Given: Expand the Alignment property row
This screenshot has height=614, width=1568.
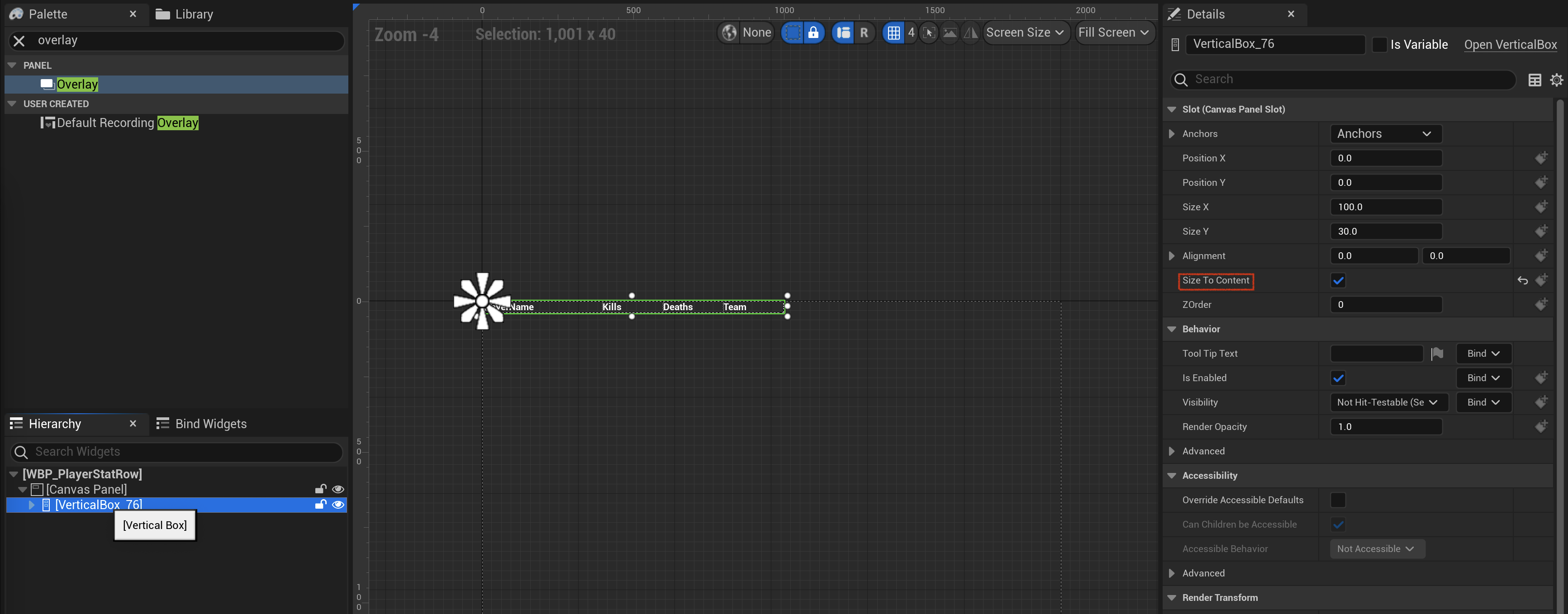Looking at the screenshot, I should pos(1171,256).
